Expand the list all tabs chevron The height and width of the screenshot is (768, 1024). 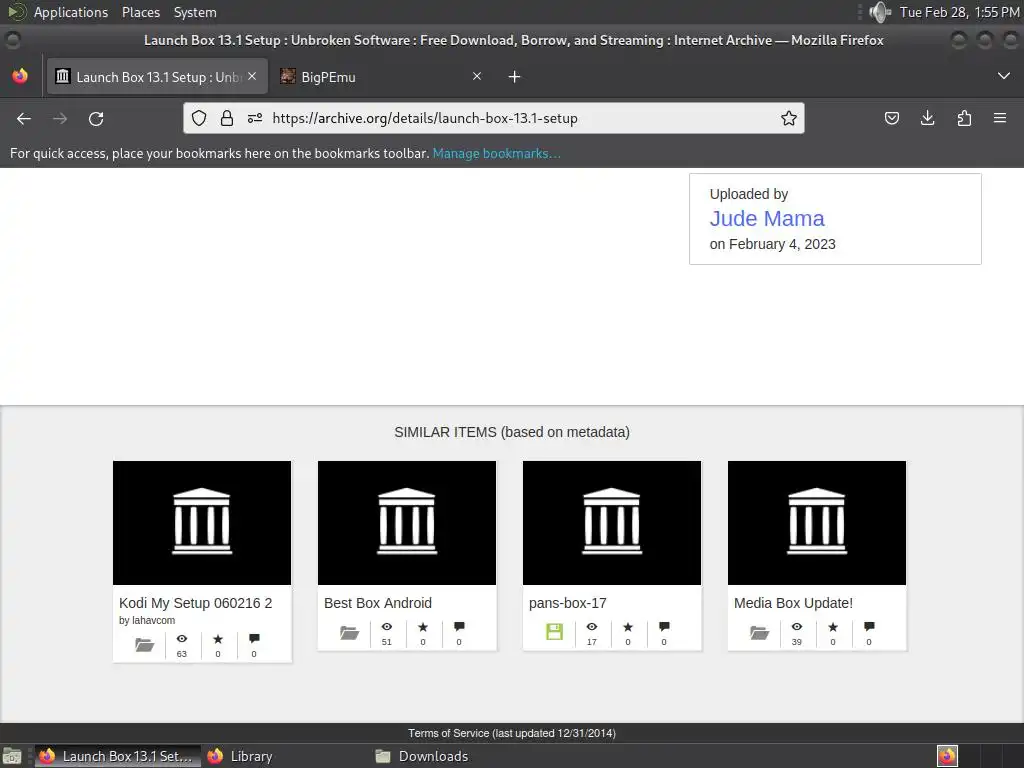(1004, 76)
